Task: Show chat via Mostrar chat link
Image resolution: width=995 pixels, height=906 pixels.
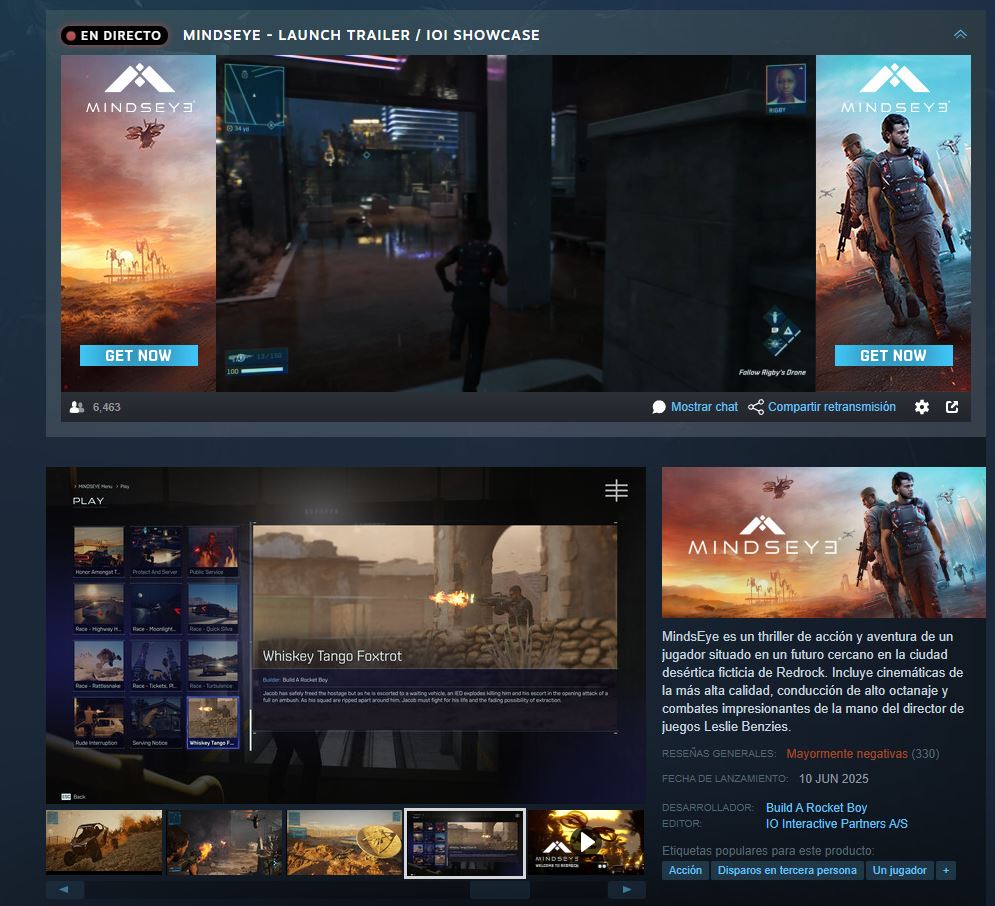Action: (x=704, y=407)
